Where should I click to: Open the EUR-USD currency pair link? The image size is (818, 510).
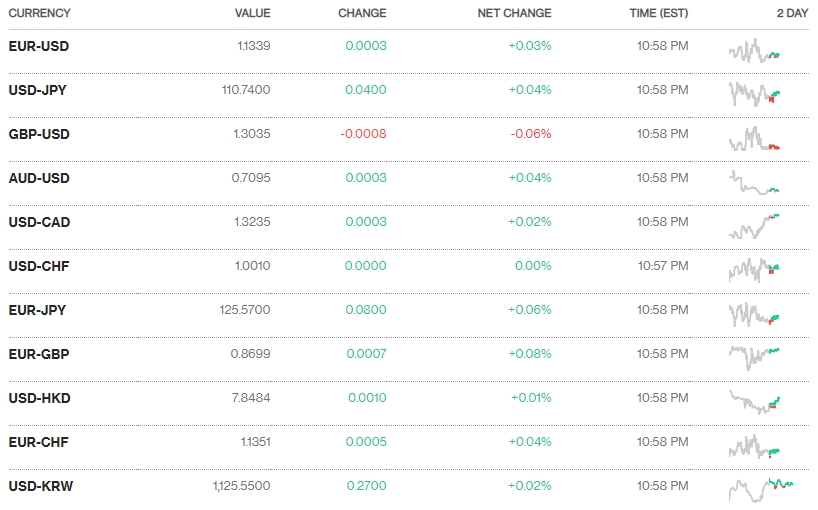(39, 46)
